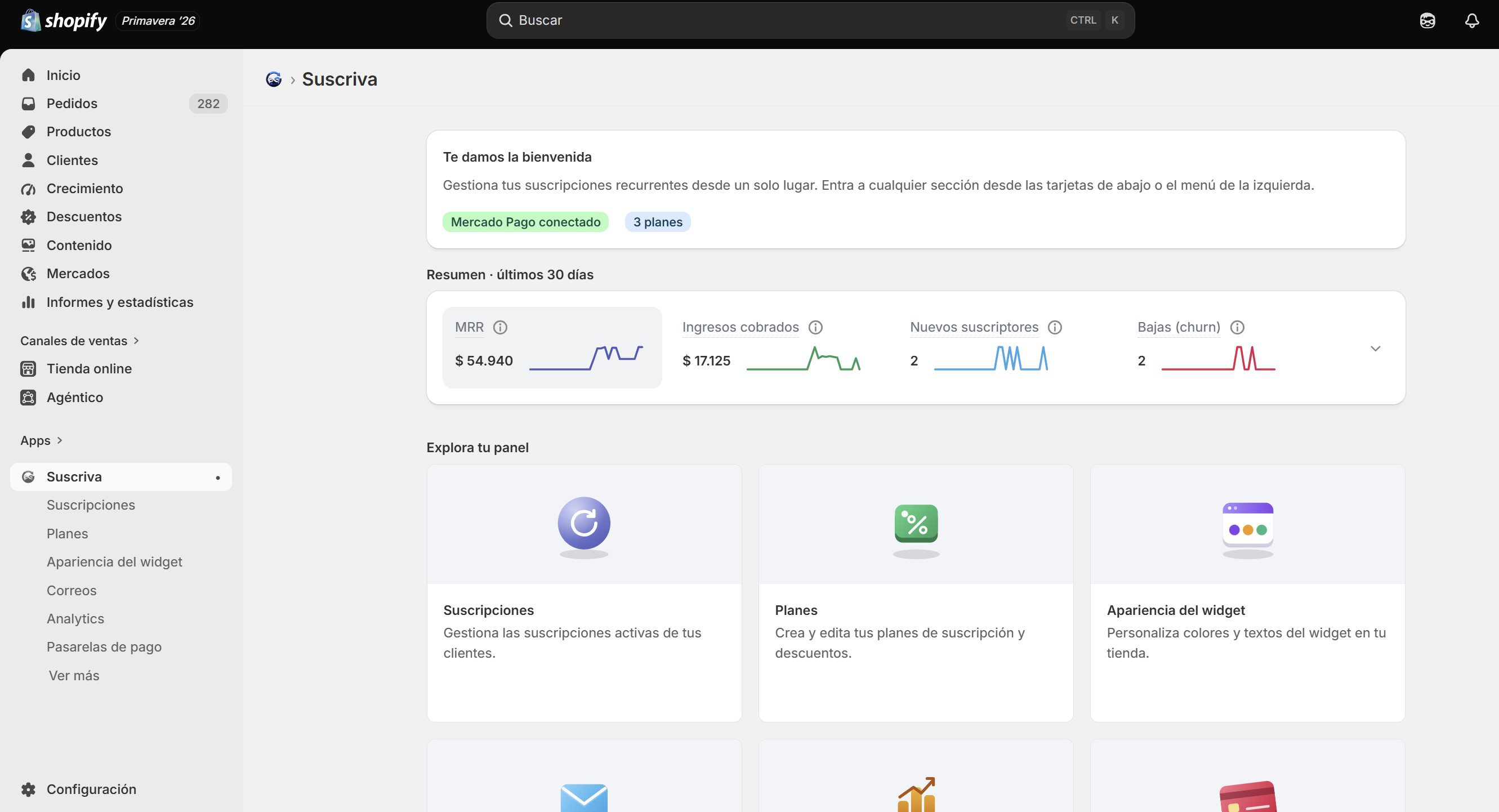Click the Tienda online store icon
This screenshot has height=812, width=1499.
pos(28,368)
